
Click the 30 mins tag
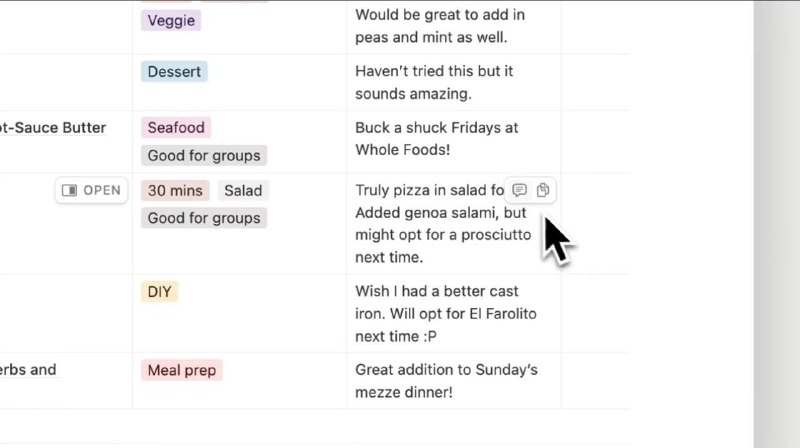point(175,190)
